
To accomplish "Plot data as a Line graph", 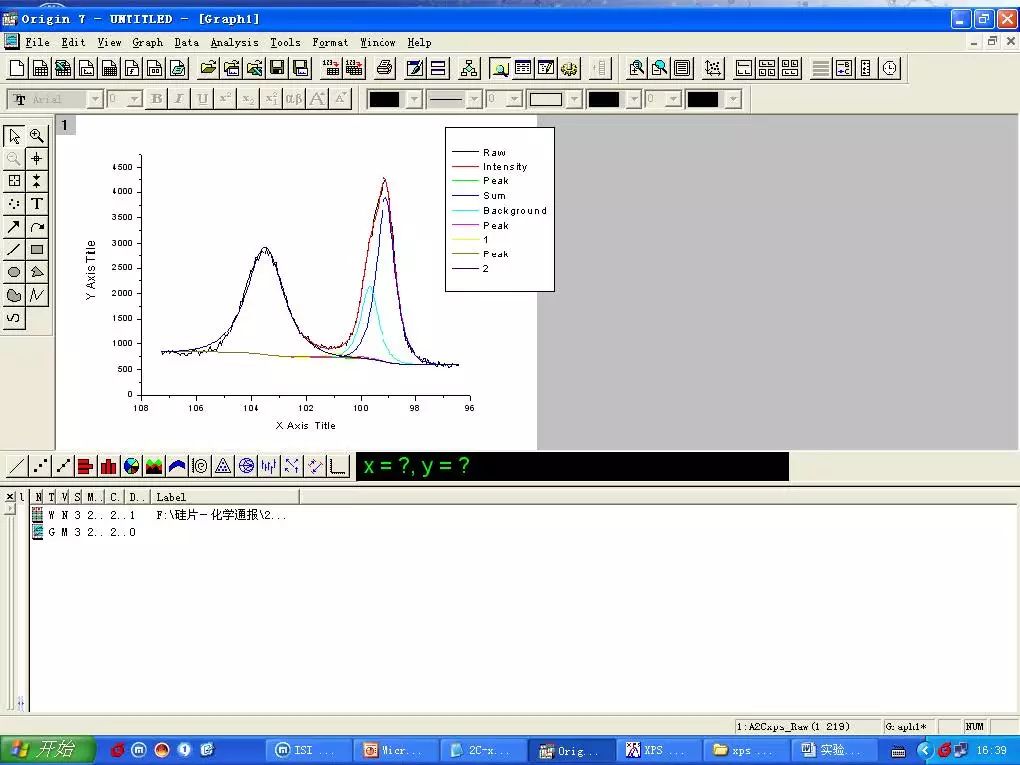I will [18, 466].
